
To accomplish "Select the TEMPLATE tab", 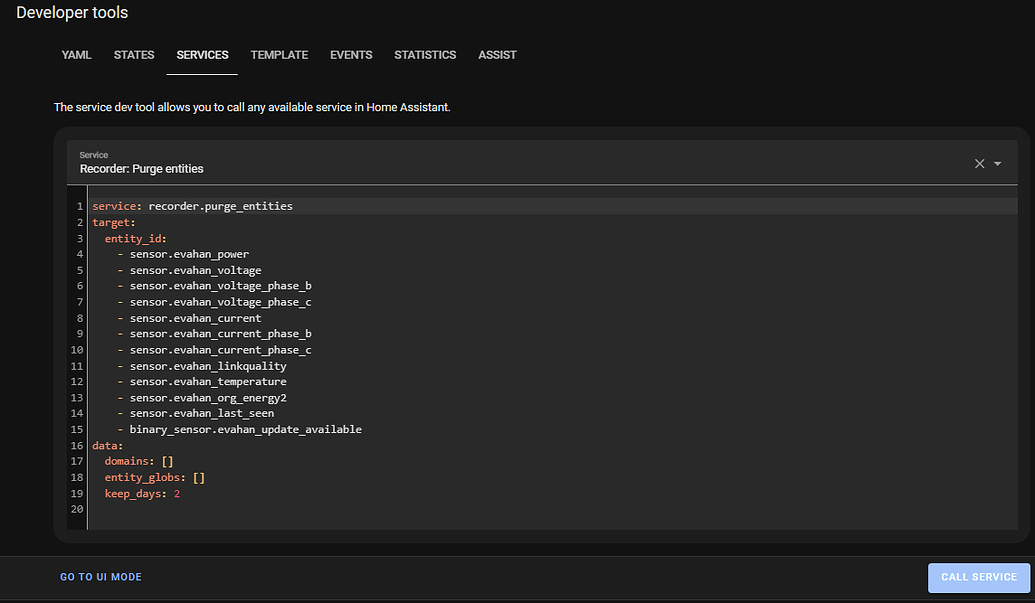I will (x=279, y=55).
